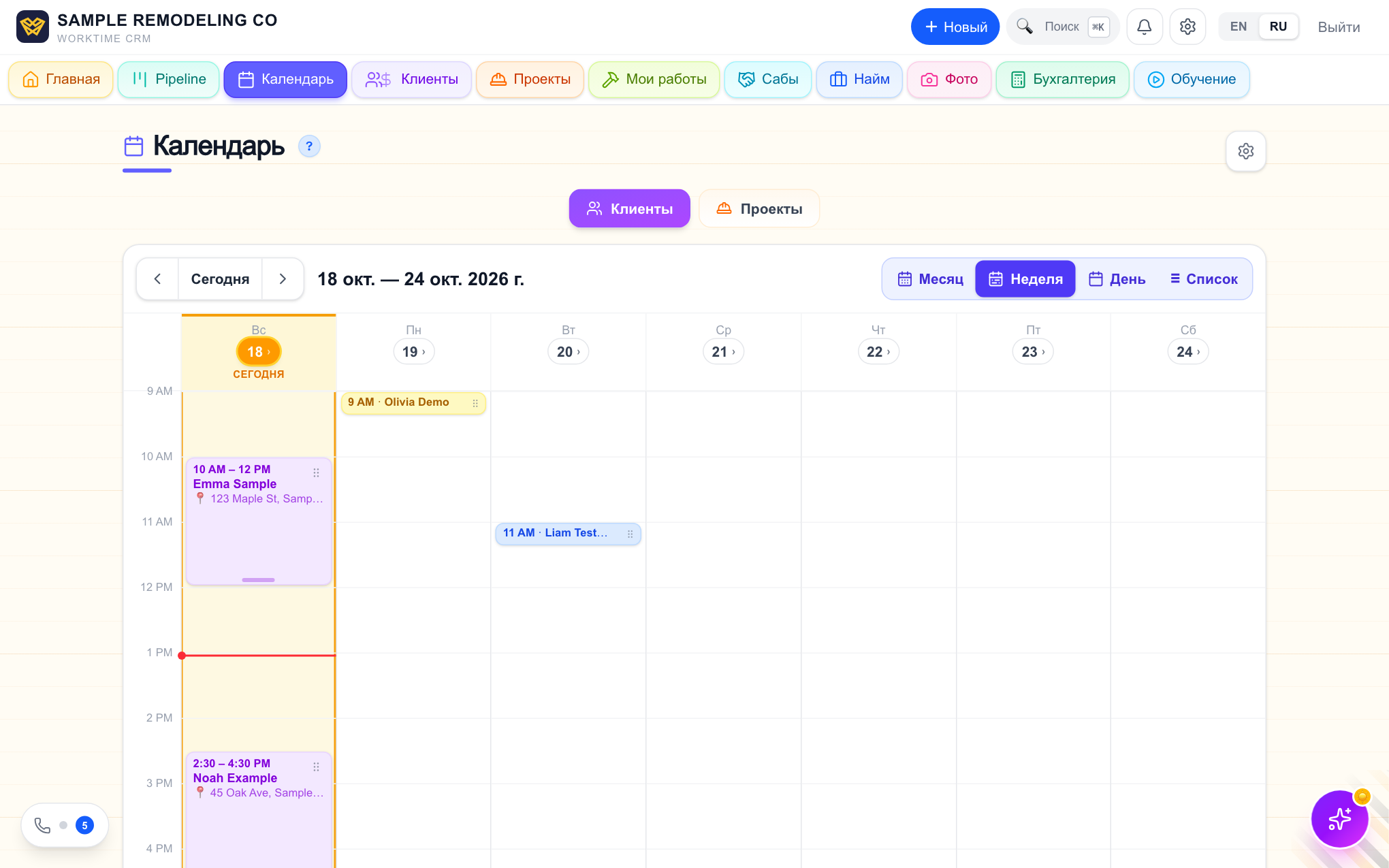Open the Главная nav tab
The width and height of the screenshot is (1389, 868).
coord(61,80)
